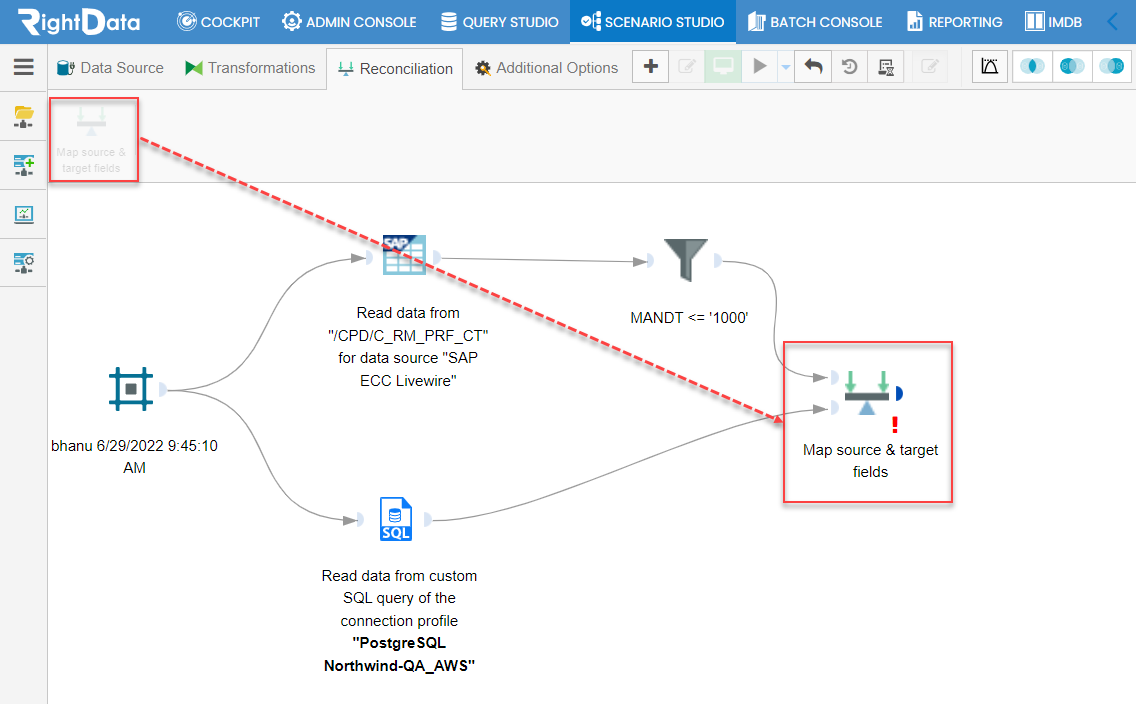1136x704 pixels.
Task: Open the Admin Console menu
Action: pyautogui.click(x=349, y=22)
